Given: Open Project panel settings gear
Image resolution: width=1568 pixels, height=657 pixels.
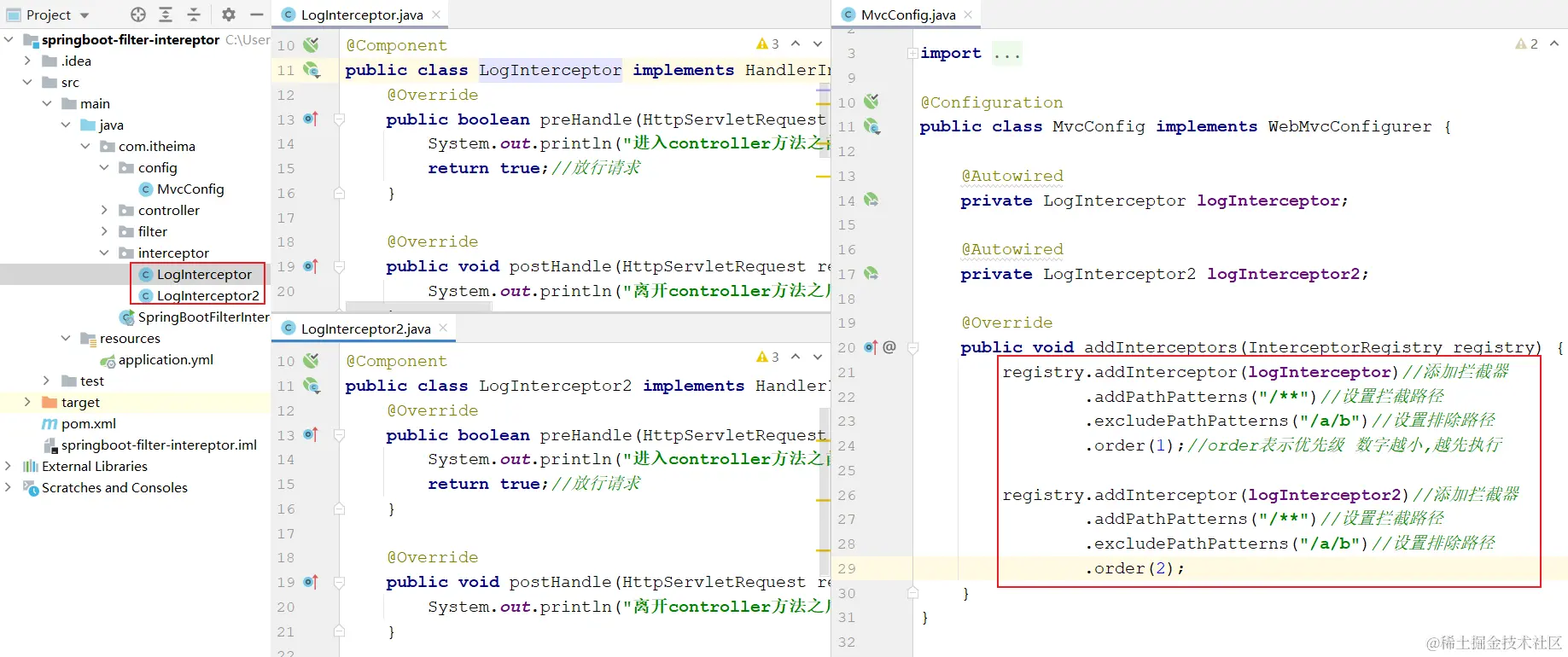Looking at the screenshot, I should 229,15.
